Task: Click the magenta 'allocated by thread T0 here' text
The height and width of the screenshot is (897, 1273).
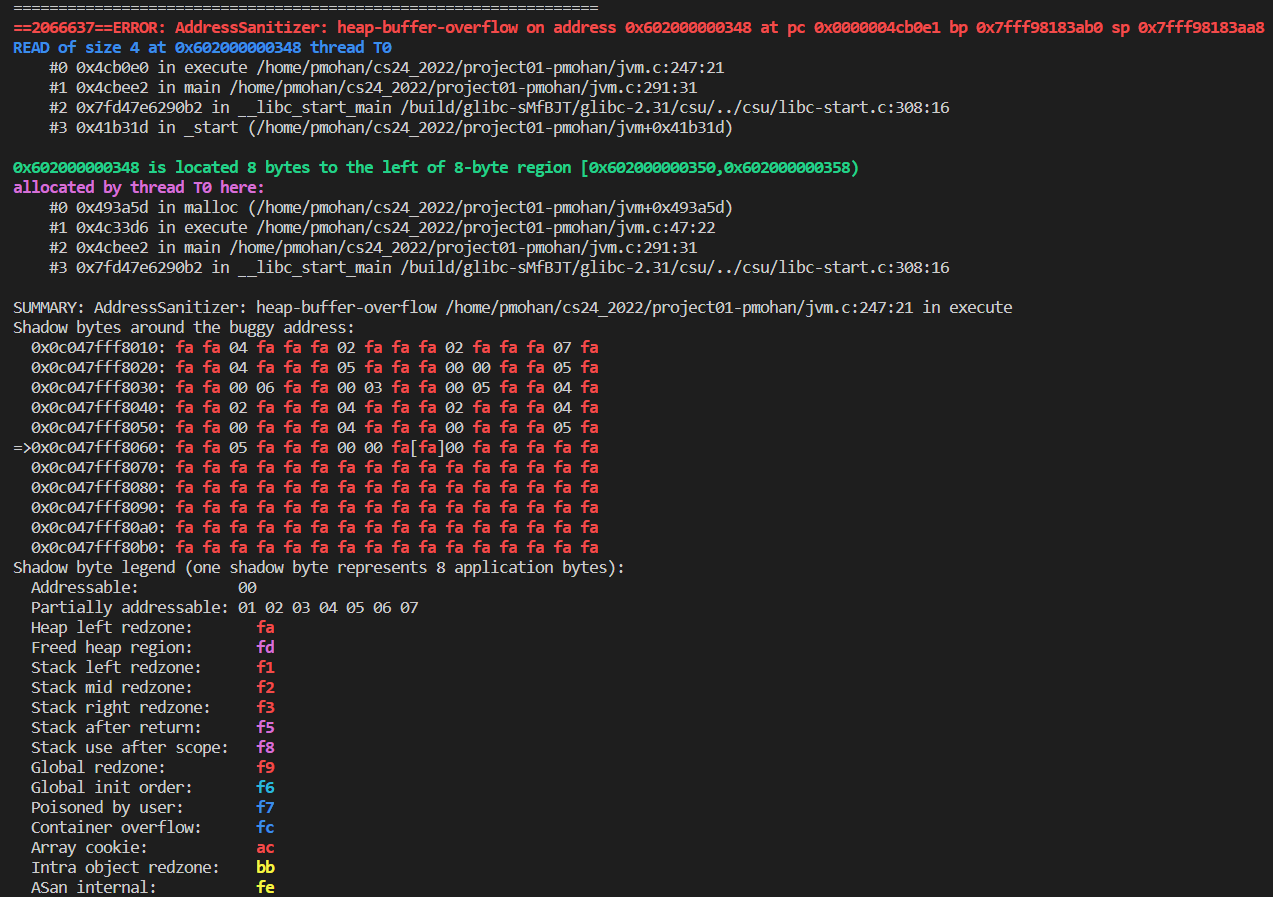Action: pos(140,187)
